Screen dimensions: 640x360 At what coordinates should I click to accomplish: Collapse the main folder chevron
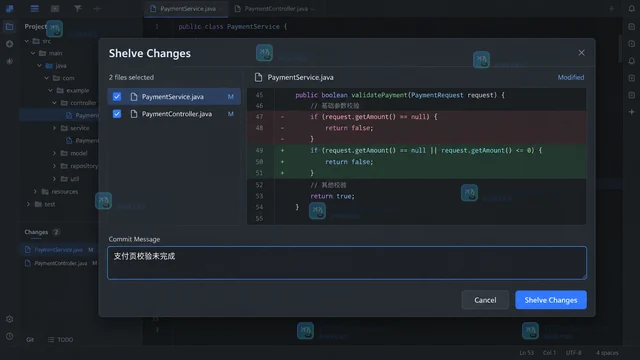coord(33,53)
